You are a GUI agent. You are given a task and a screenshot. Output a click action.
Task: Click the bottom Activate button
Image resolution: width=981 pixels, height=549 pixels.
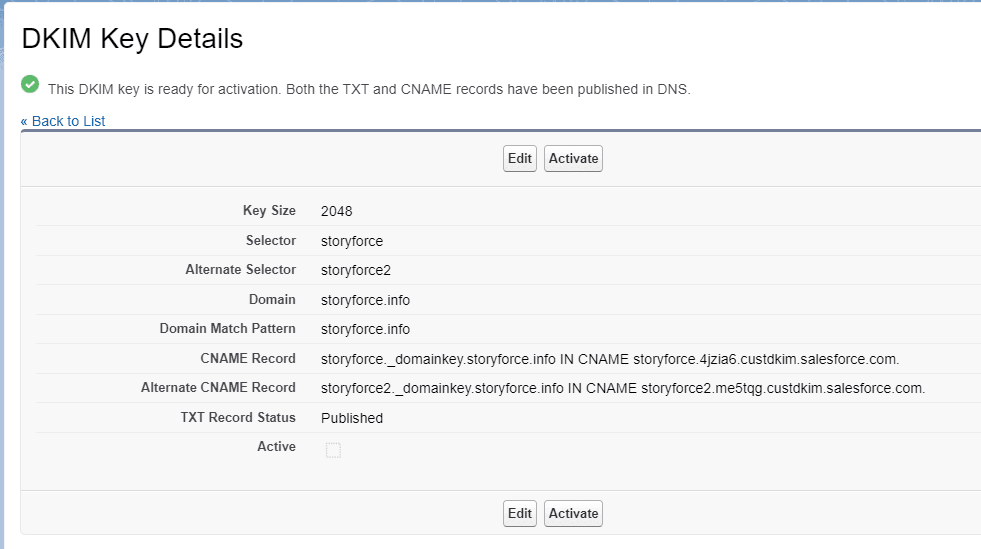(x=573, y=514)
